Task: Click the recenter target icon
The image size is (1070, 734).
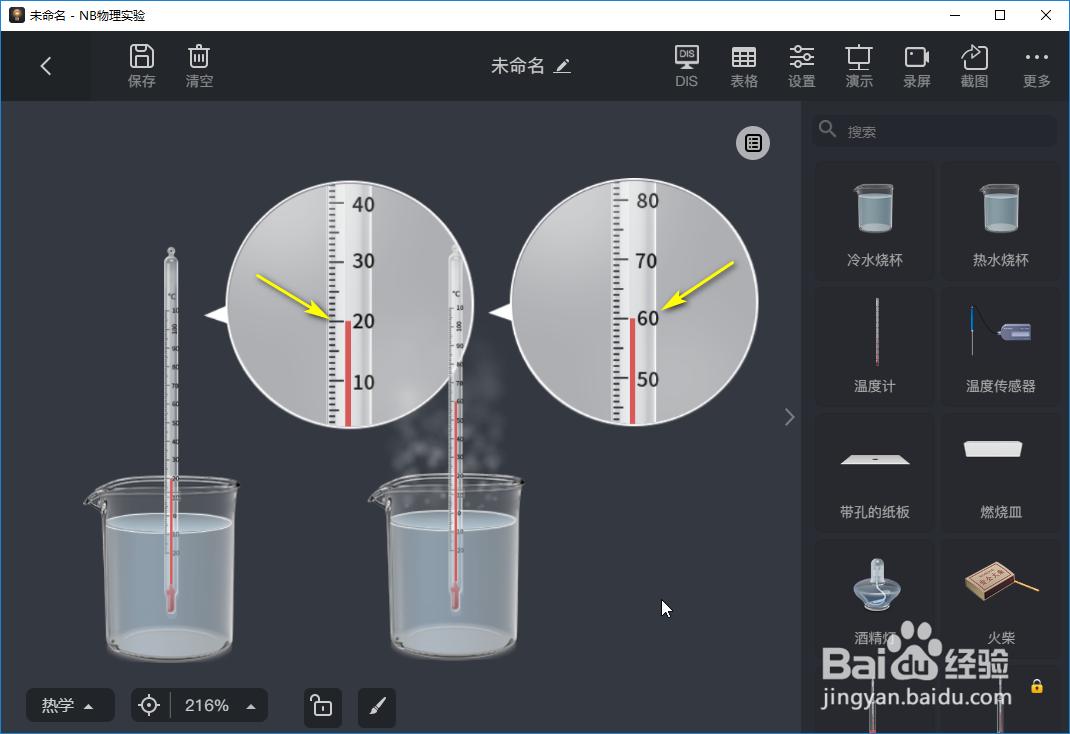Action: pos(149,705)
